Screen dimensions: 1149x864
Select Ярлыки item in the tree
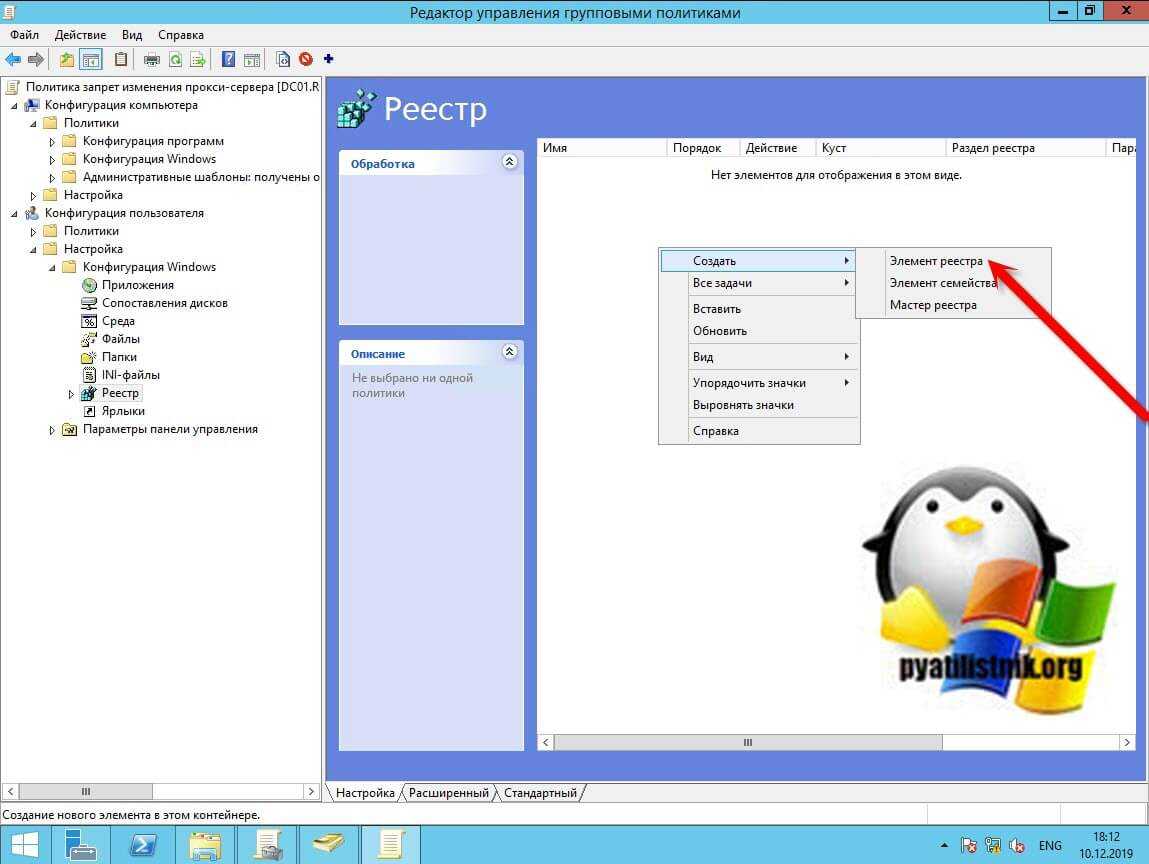click(123, 411)
